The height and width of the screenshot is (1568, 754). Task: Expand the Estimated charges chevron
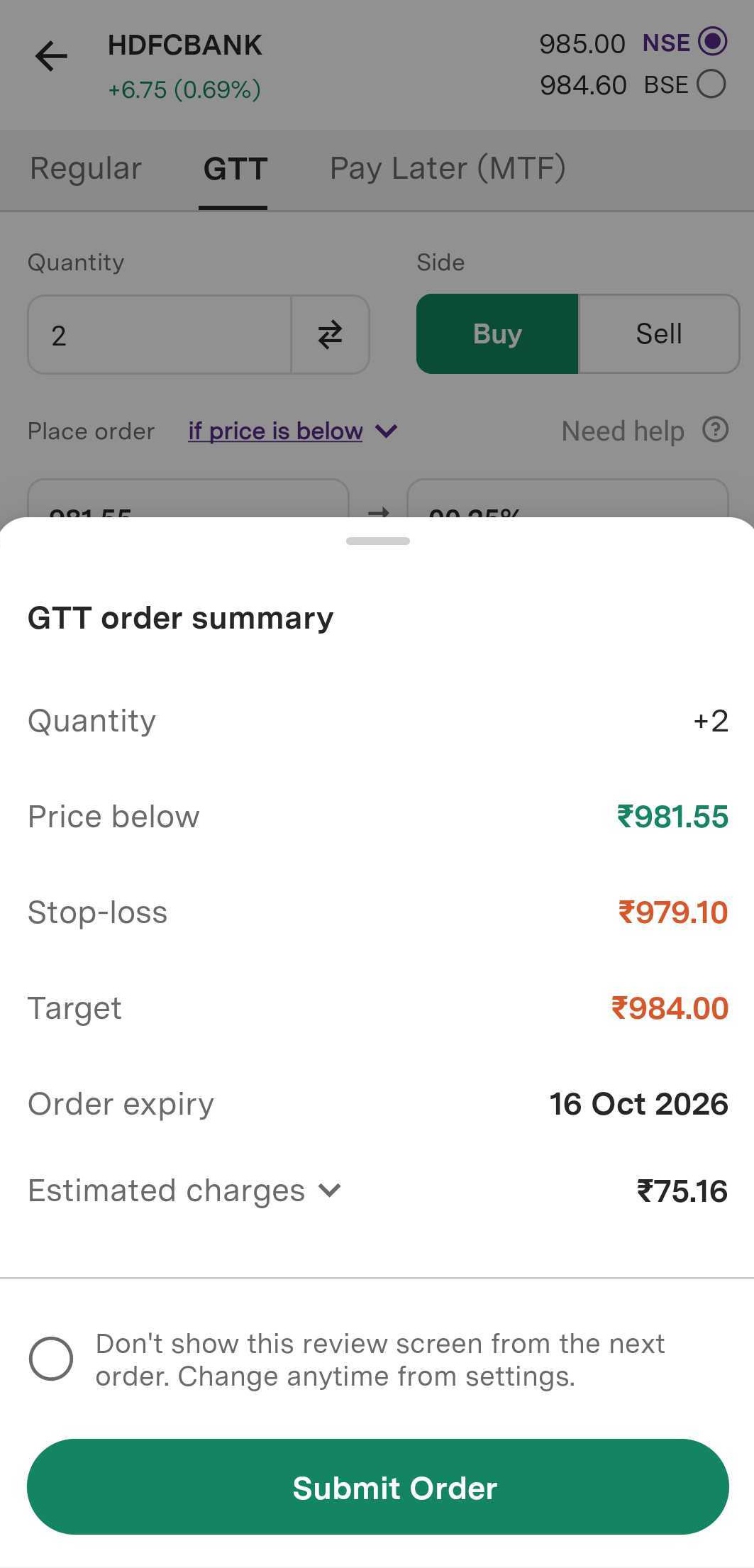click(330, 1190)
